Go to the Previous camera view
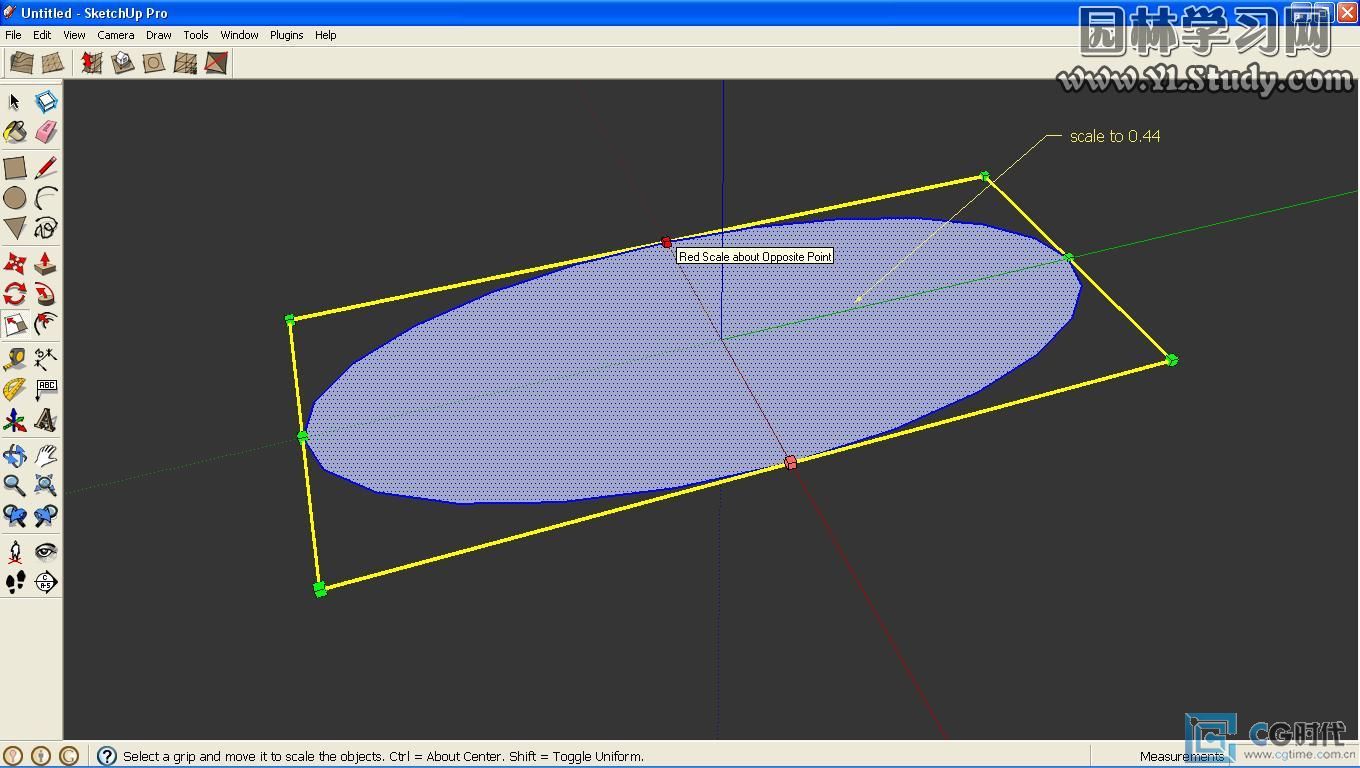 [x=14, y=516]
